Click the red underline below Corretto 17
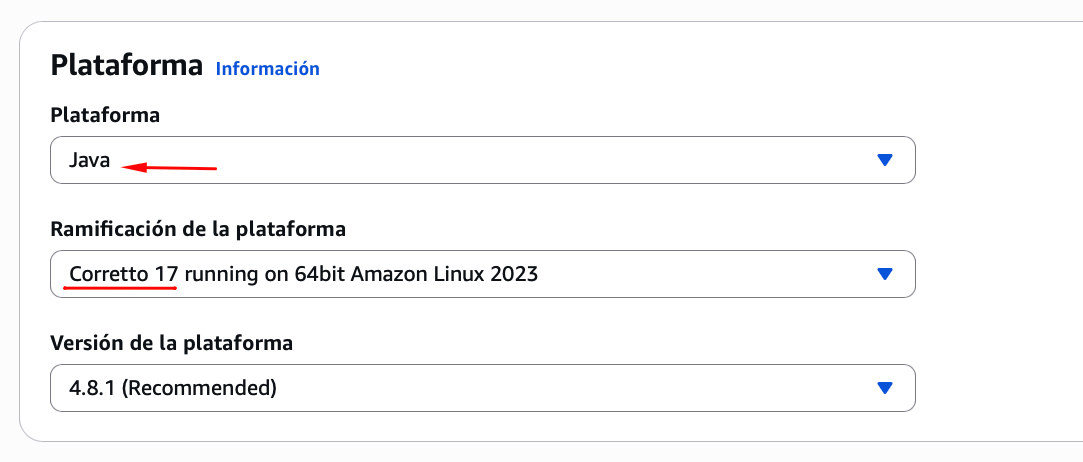This screenshot has width=1083, height=462. [120, 288]
